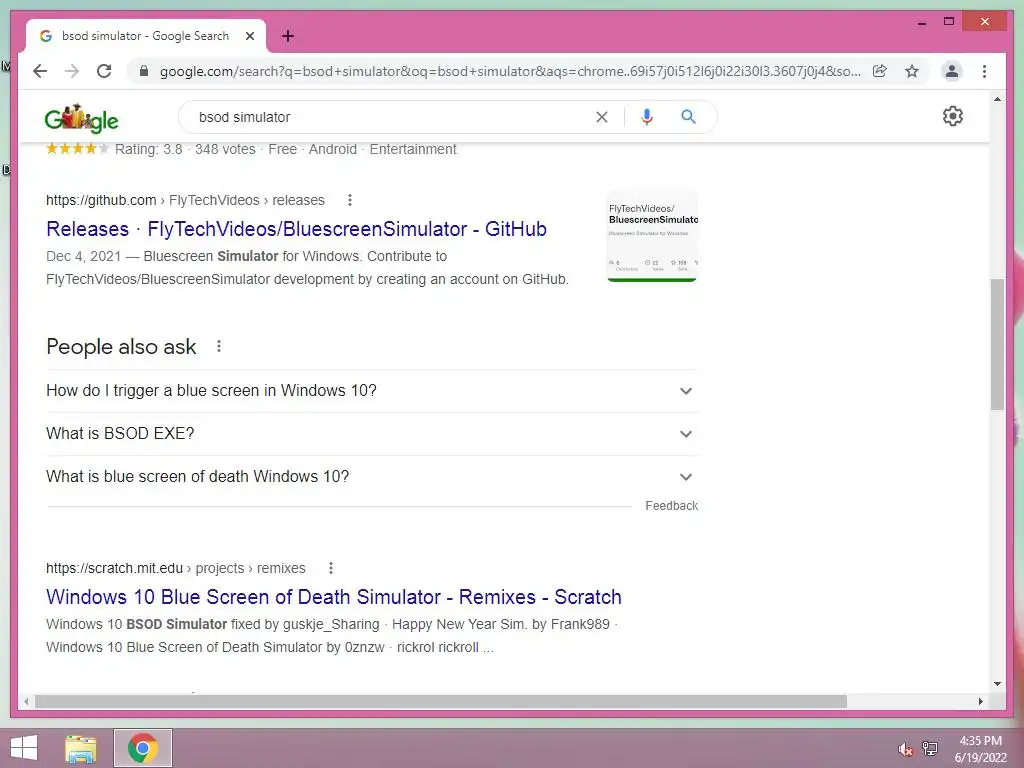
Task: Open the network tray icon
Action: pyautogui.click(x=930, y=748)
